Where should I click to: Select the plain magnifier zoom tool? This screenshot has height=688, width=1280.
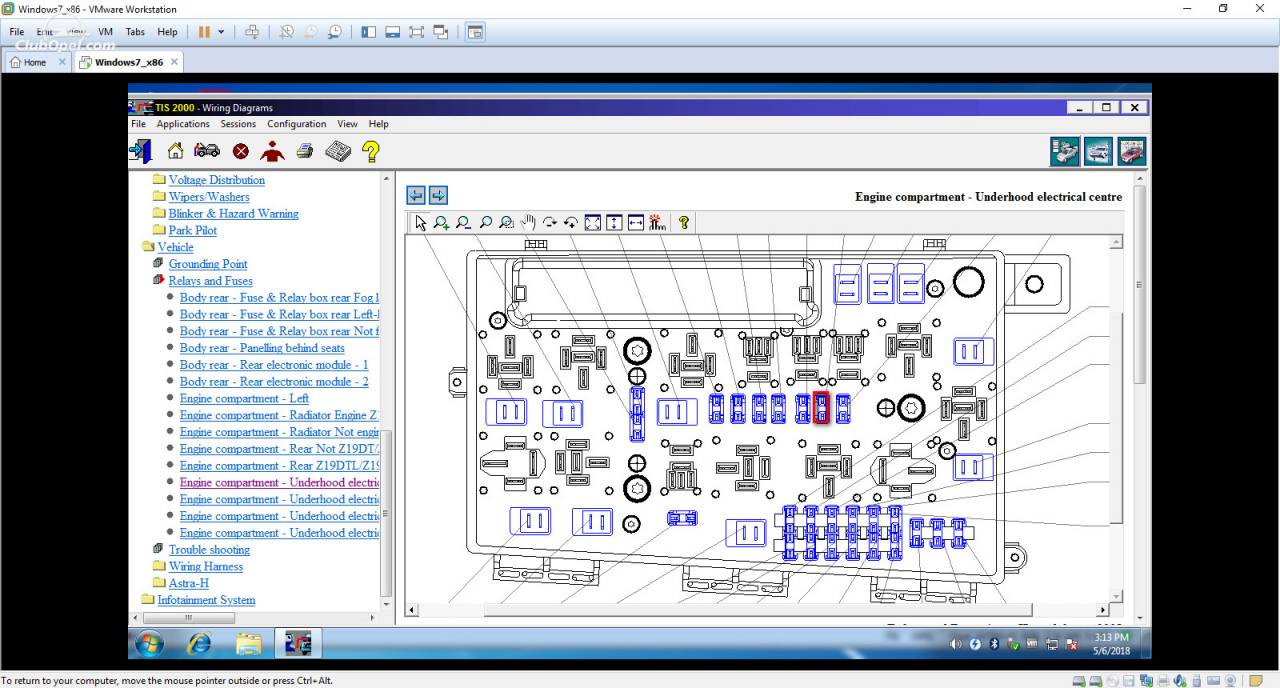tap(485, 223)
